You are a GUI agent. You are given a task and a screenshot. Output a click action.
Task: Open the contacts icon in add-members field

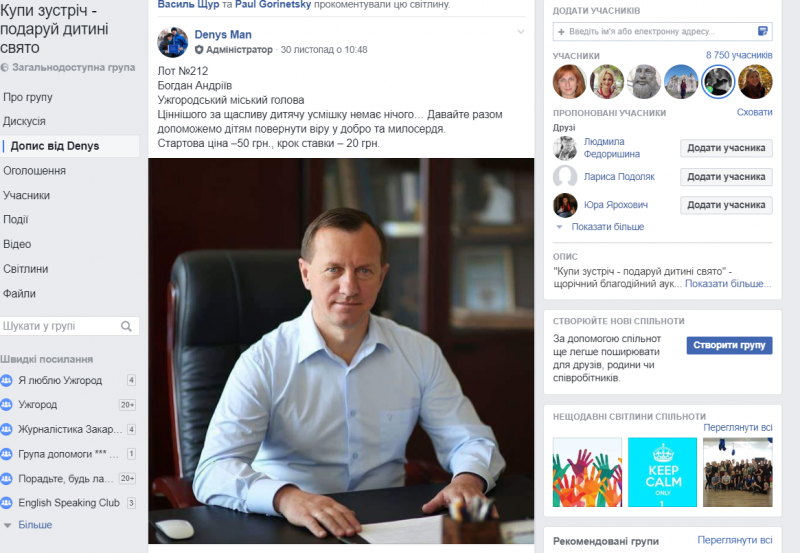click(x=762, y=31)
